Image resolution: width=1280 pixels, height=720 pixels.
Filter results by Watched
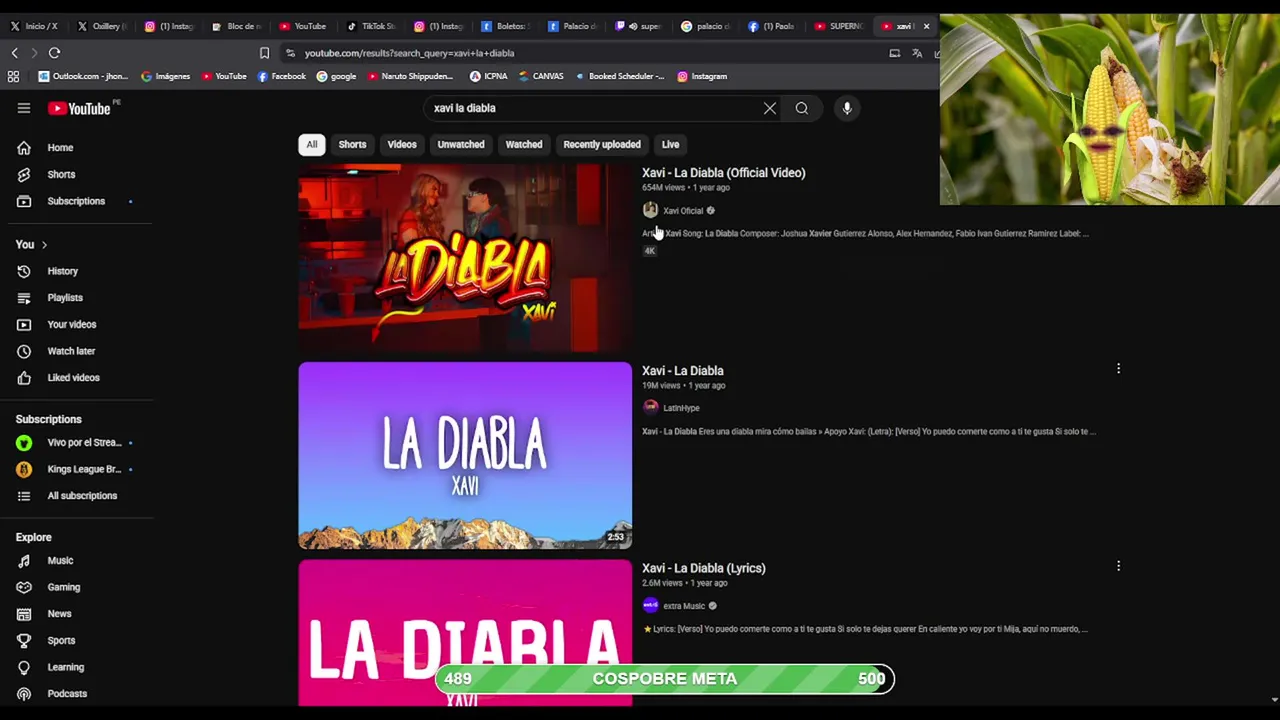tap(524, 144)
